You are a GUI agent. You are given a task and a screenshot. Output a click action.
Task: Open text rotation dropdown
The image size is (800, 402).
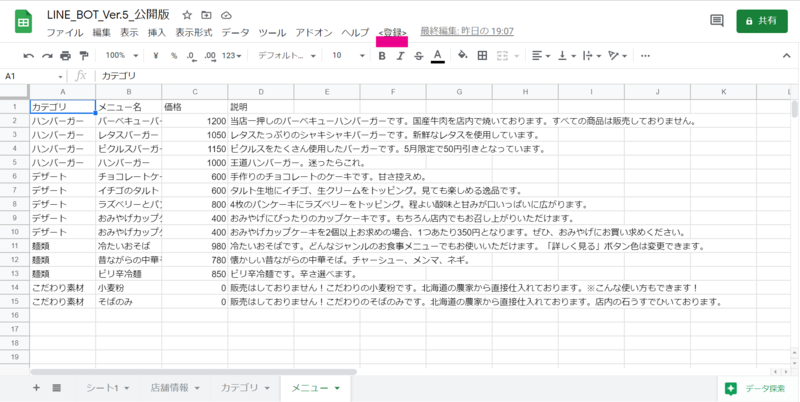[618, 56]
